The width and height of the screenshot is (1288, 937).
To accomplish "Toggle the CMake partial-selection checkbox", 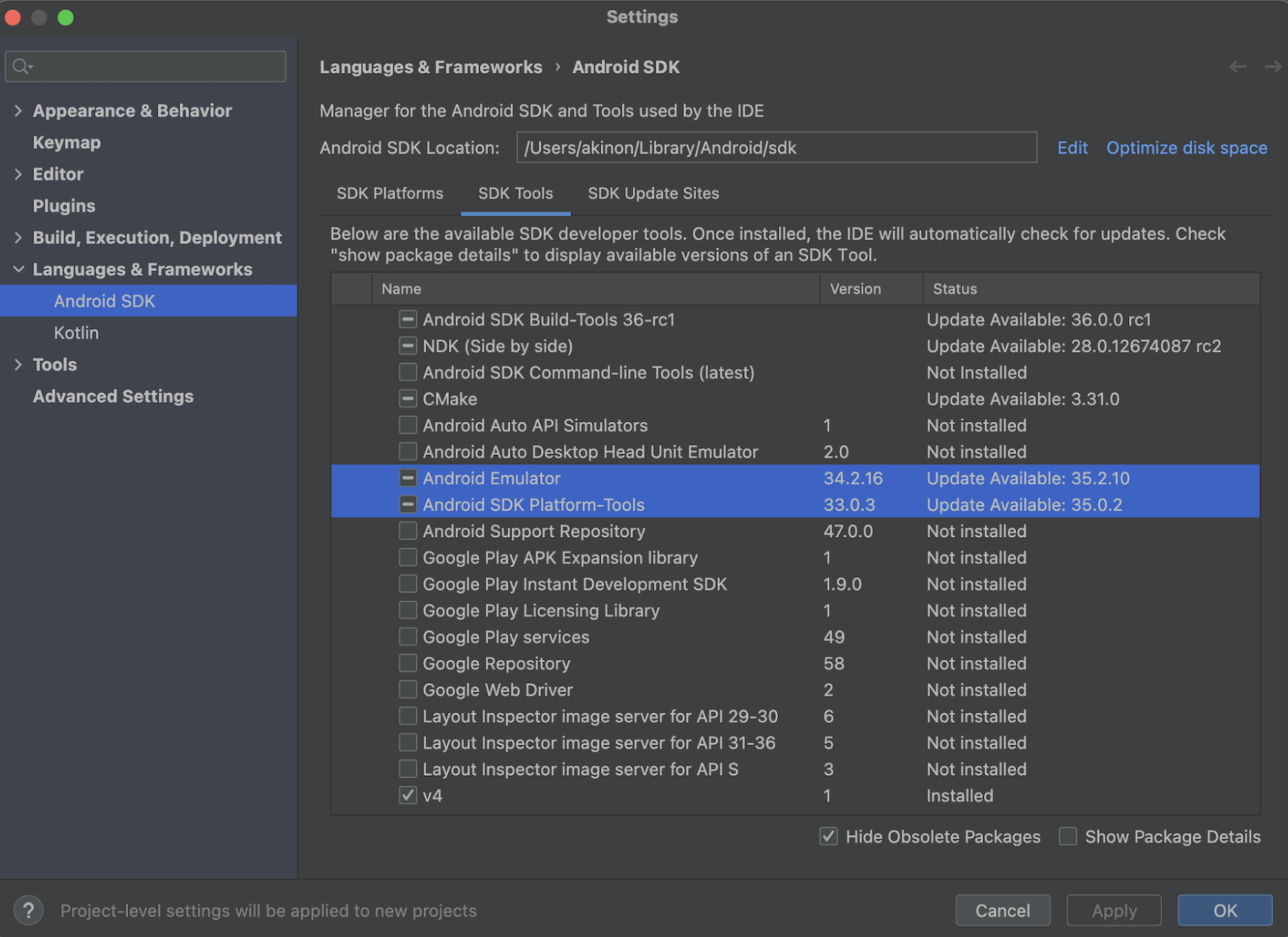I will 407,398.
